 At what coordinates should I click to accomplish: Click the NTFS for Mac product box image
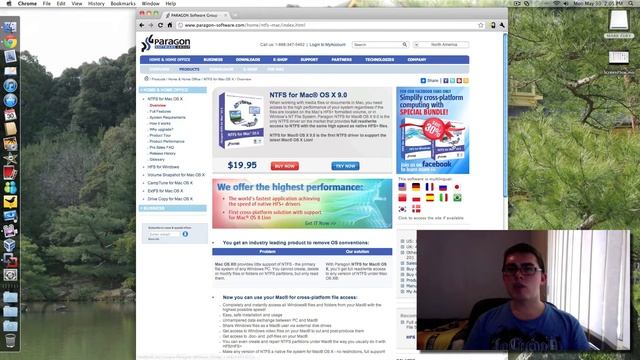pos(241,120)
